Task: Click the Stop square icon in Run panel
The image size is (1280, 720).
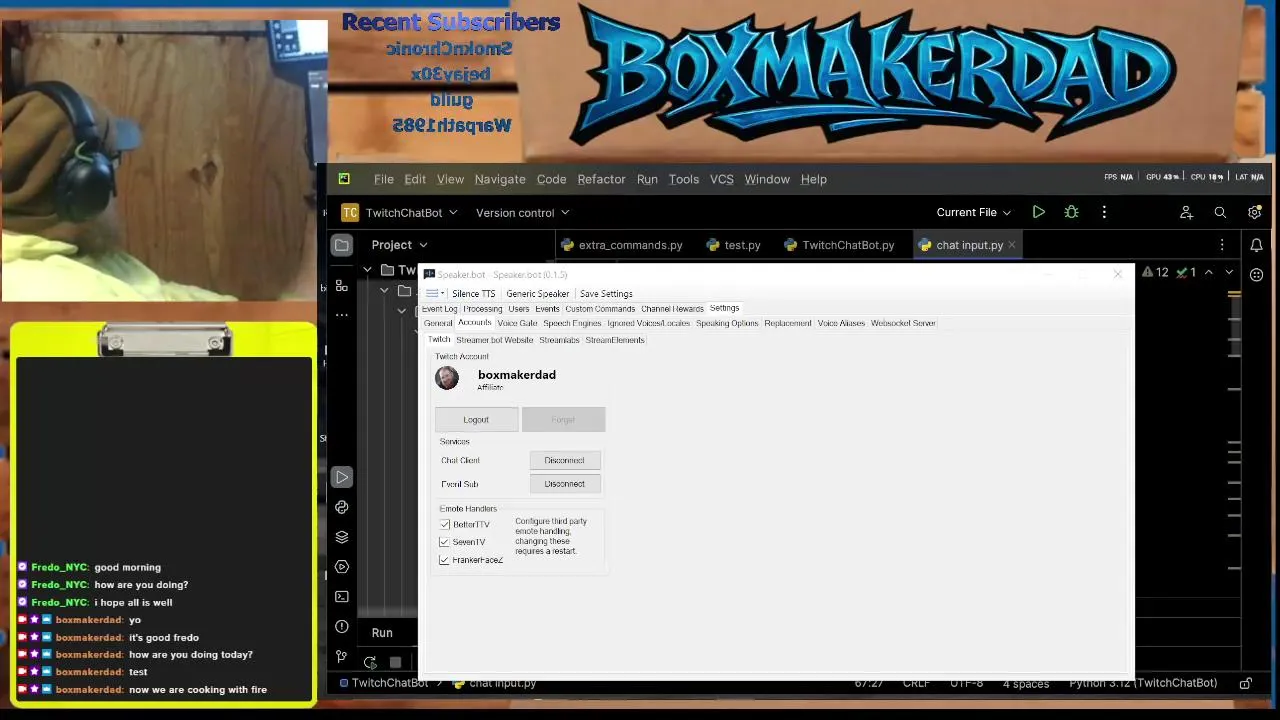Action: [396, 662]
